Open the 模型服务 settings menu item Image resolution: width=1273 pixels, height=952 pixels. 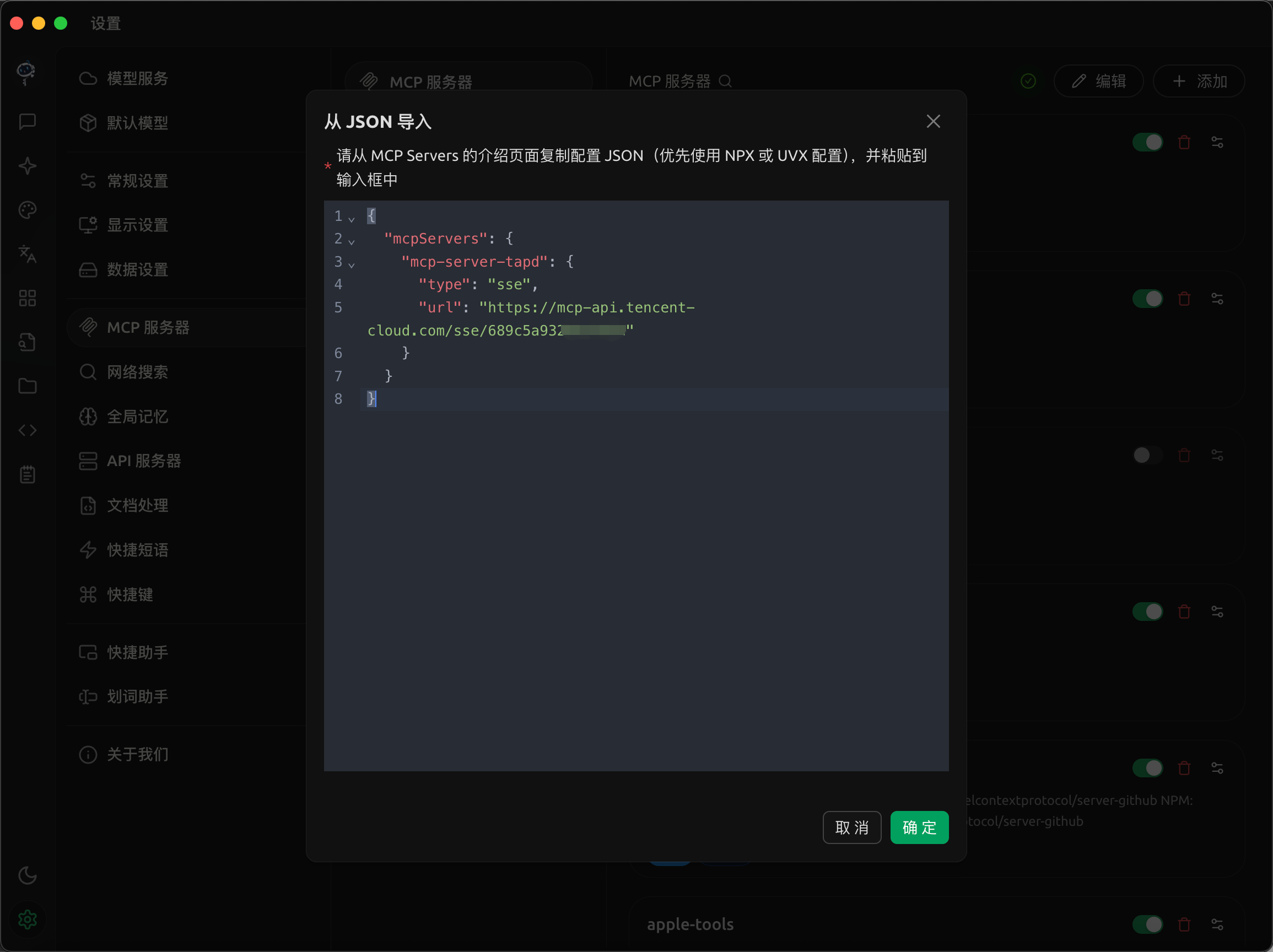[137, 78]
